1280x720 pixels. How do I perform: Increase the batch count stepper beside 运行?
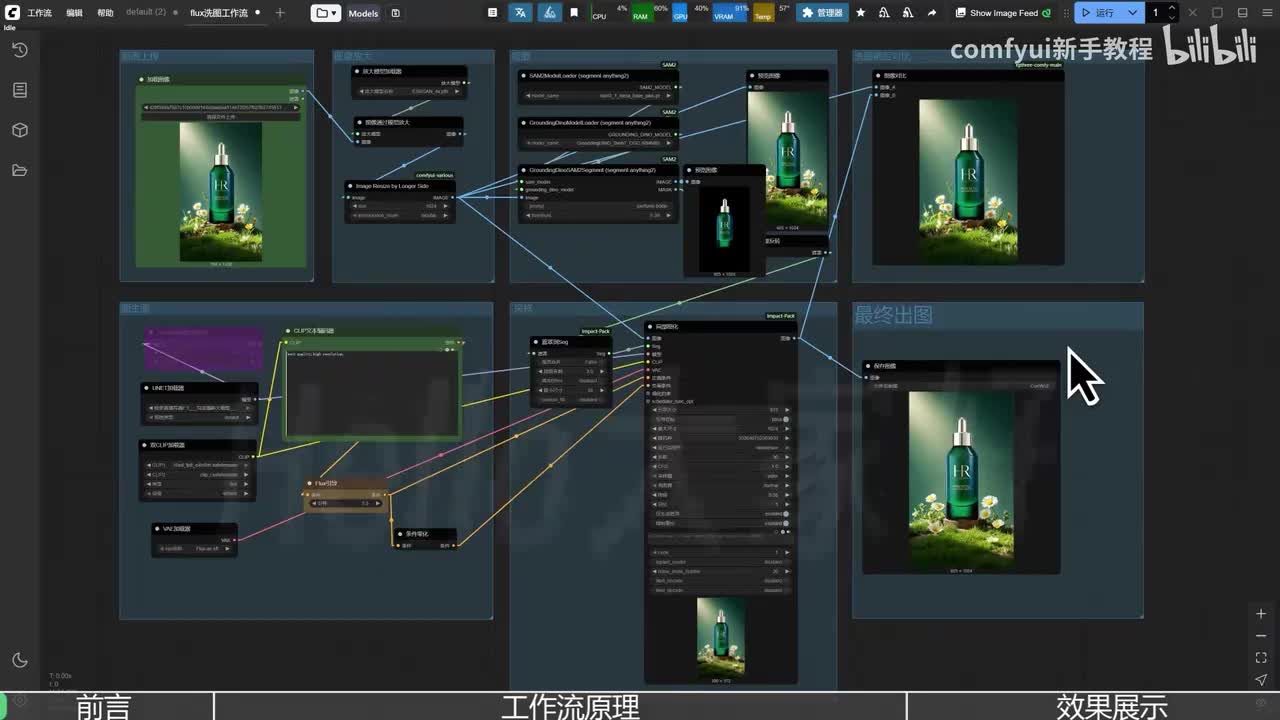(x=1172, y=9)
